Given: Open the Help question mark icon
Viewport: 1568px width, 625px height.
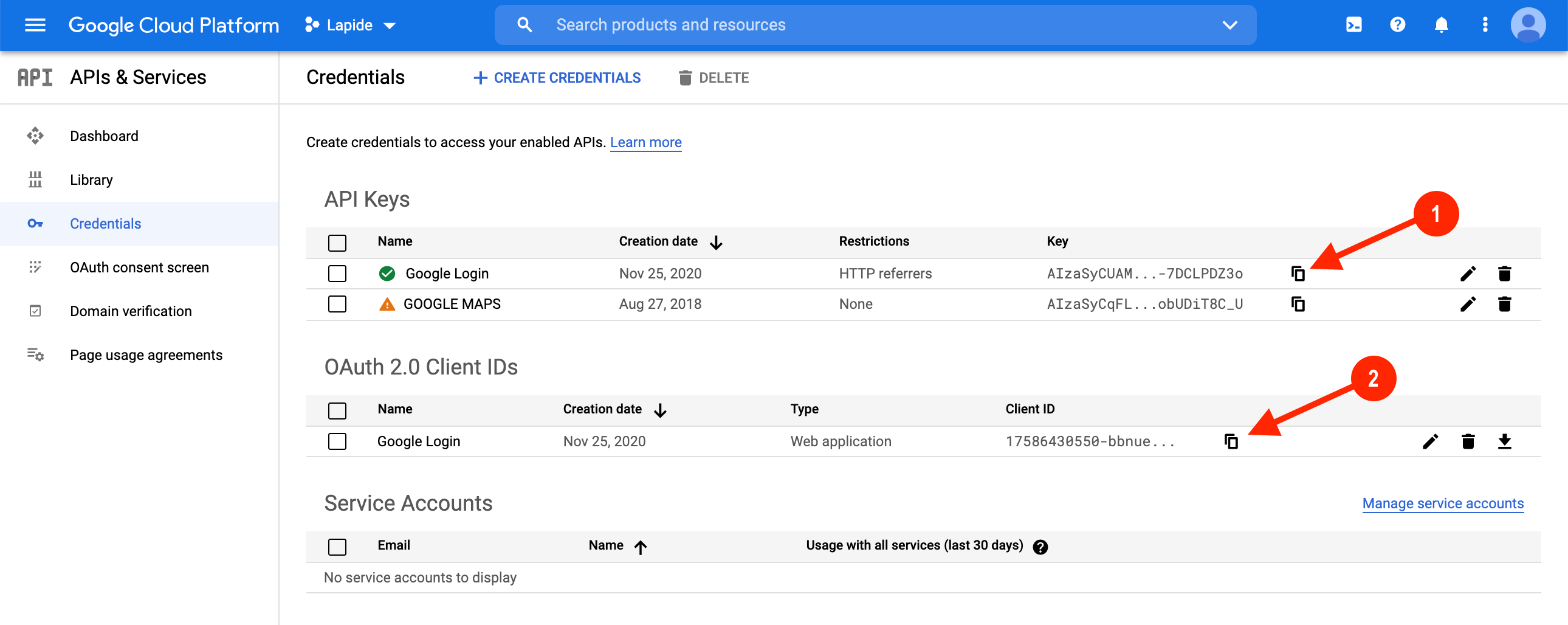Looking at the screenshot, I should coord(1397,25).
